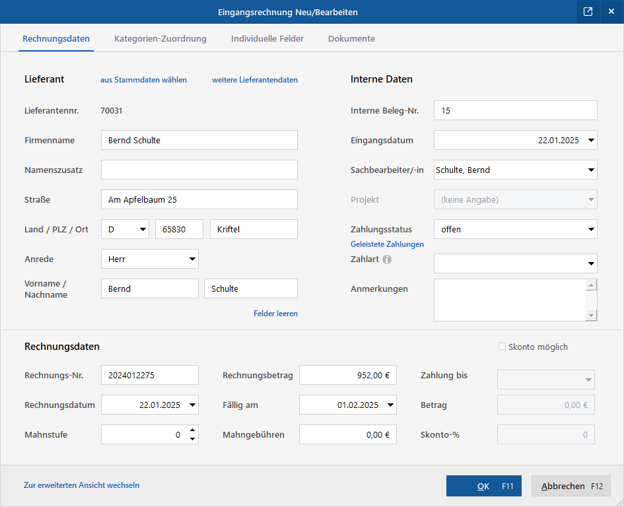
Task: Expand the Sachbearbeiter/-in dropdown
Action: pos(591,170)
